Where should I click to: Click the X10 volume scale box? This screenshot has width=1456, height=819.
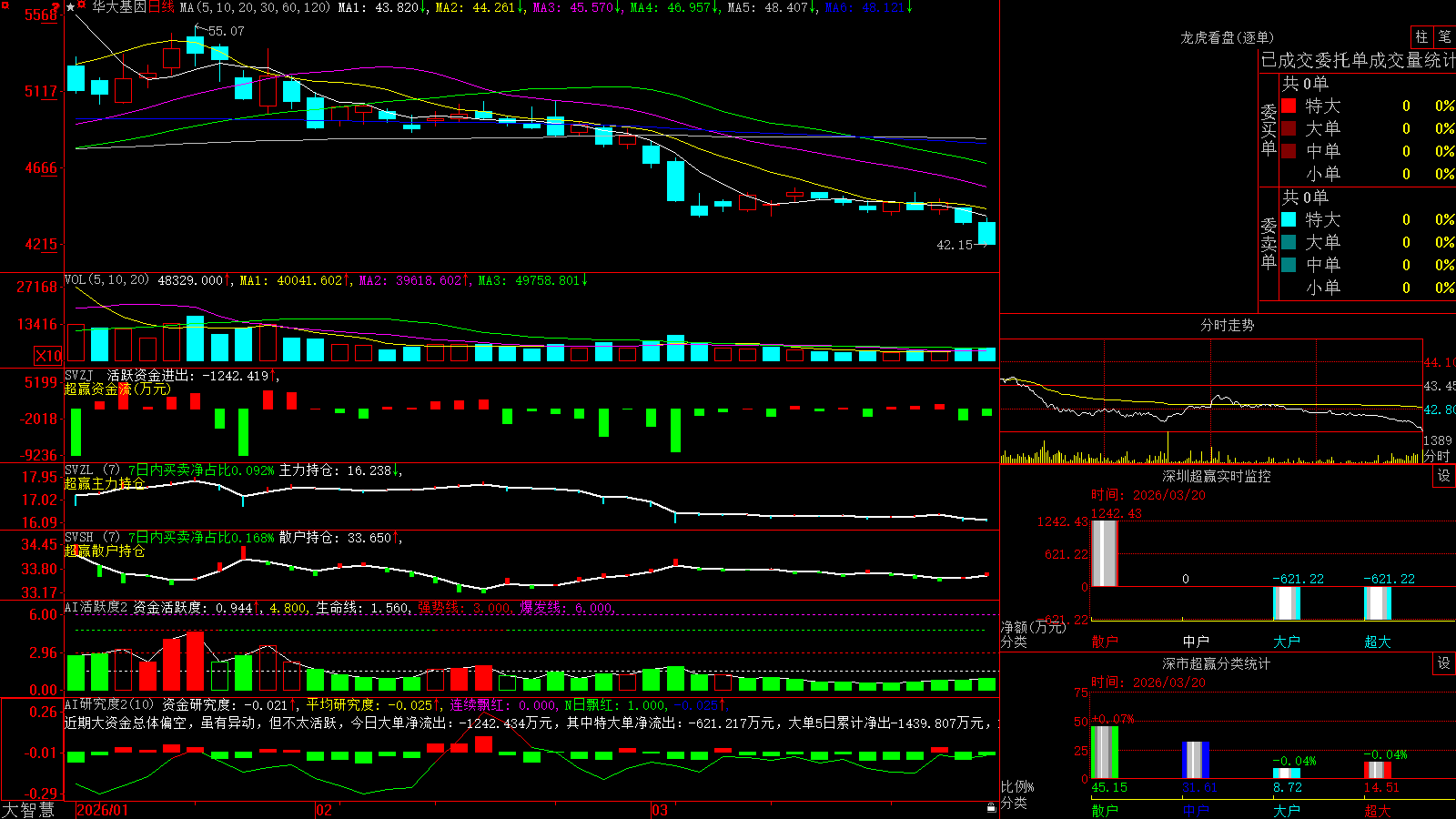tap(48, 356)
